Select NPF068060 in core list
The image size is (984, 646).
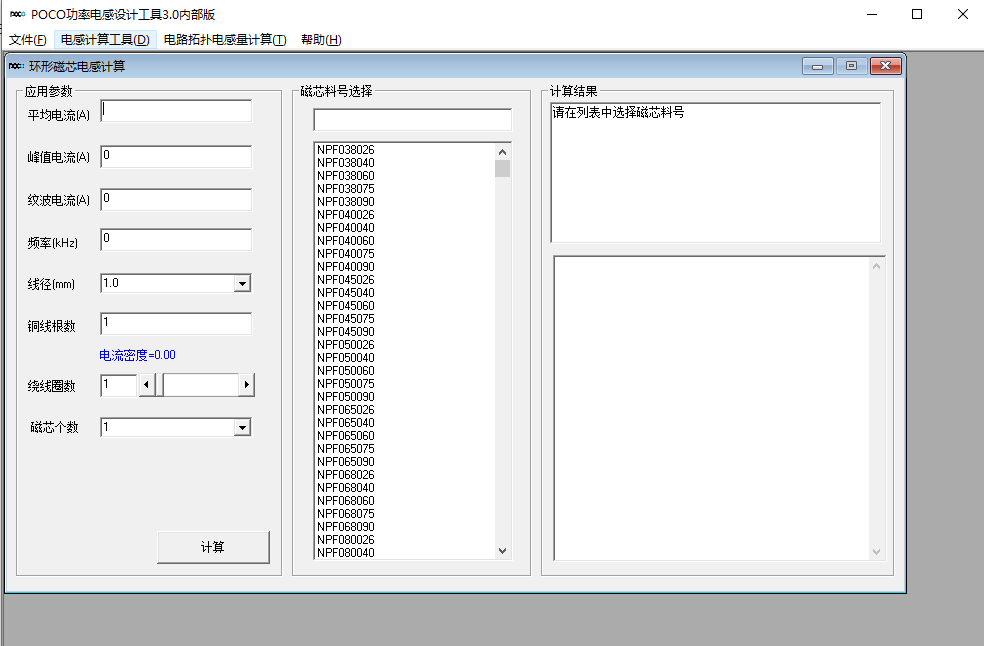tap(405, 500)
